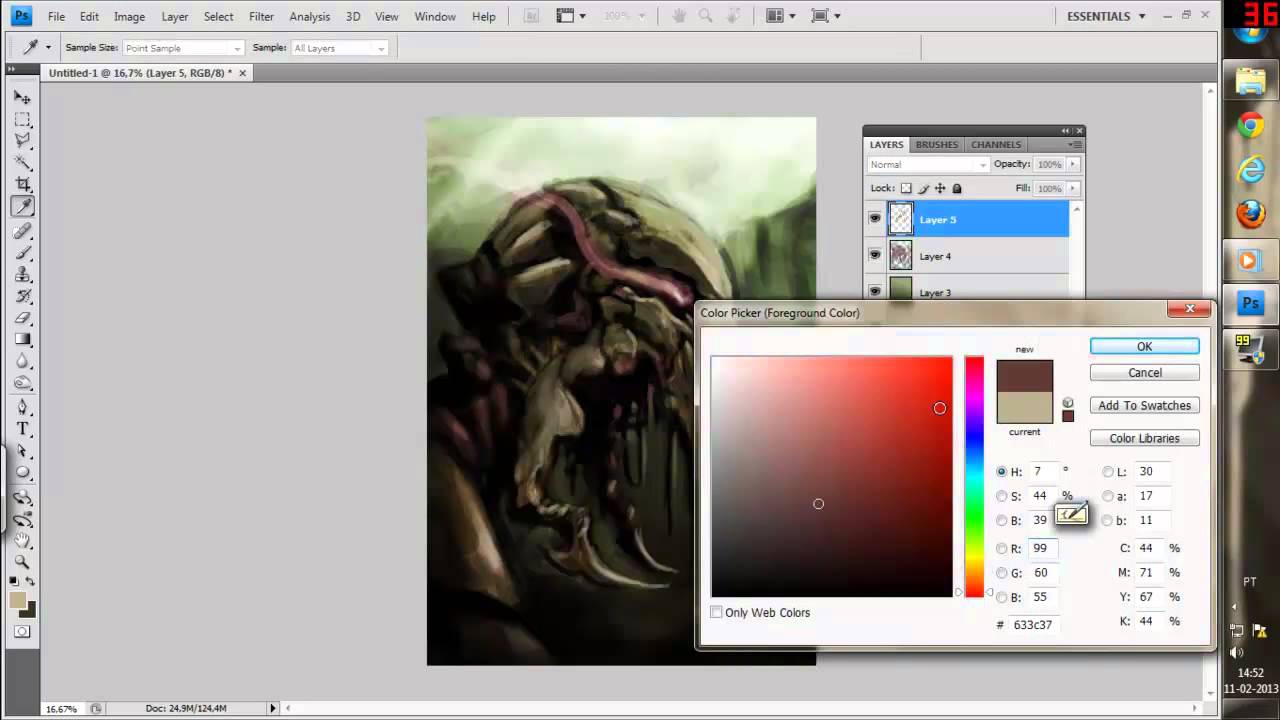Select the Crop tool
Viewport: 1280px width, 720px height.
click(22, 185)
